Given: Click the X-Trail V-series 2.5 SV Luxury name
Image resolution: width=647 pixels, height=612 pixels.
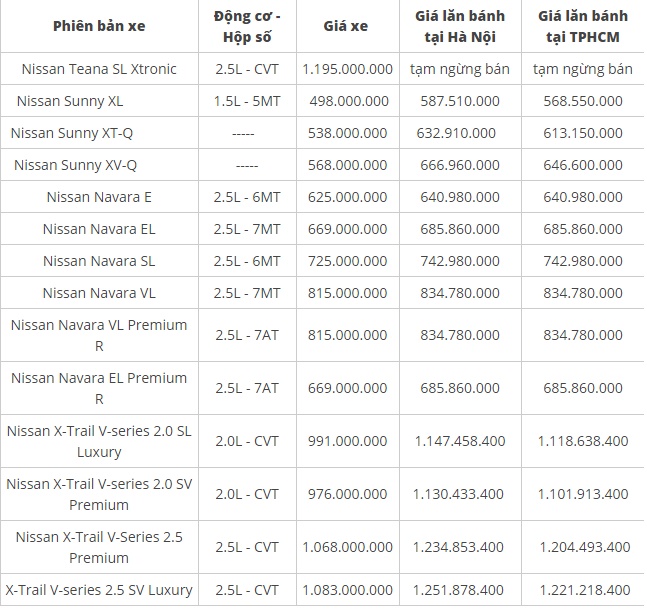Looking at the screenshot, I should pos(99,589).
